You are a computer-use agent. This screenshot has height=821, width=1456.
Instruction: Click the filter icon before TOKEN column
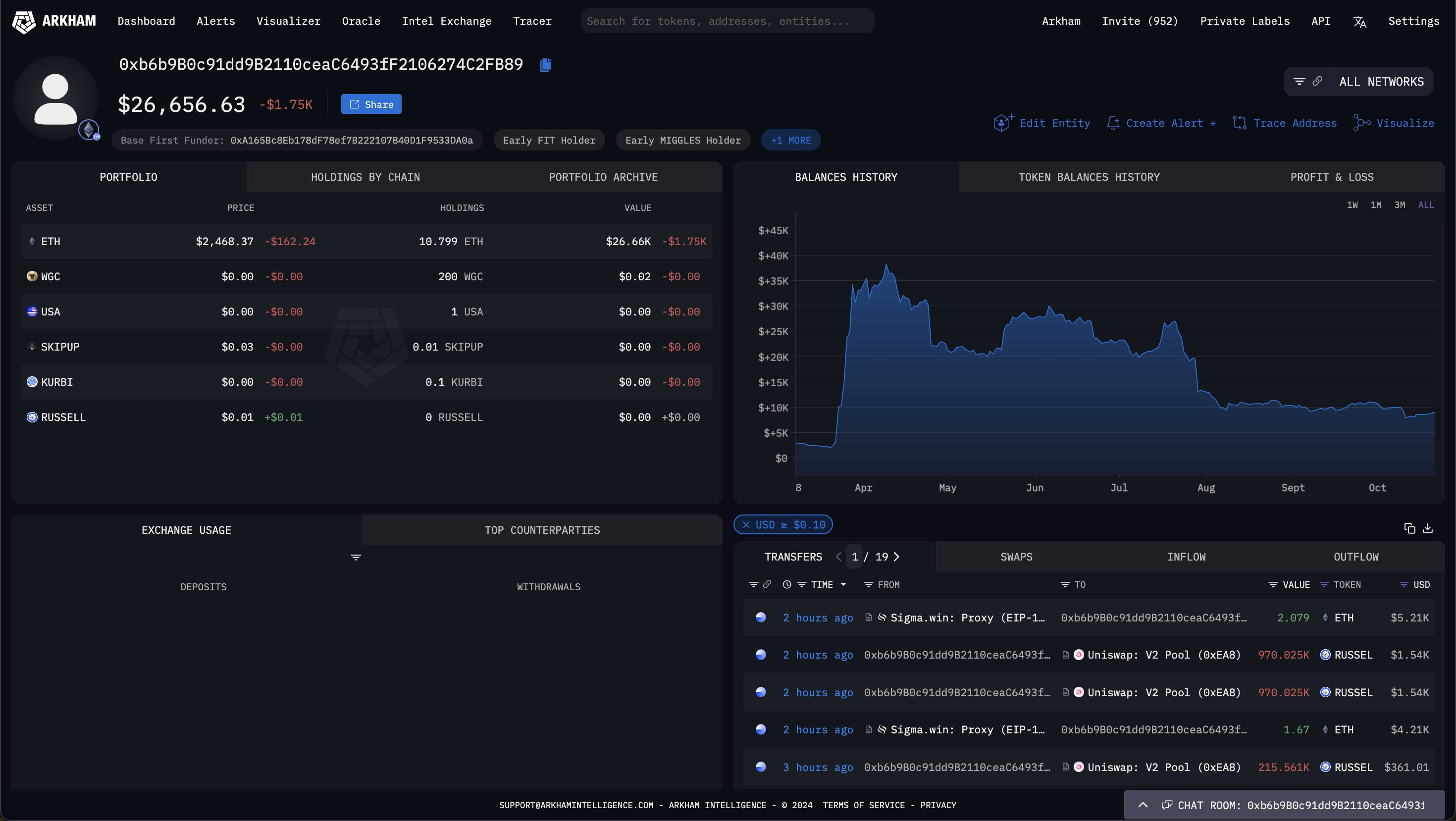coord(1324,584)
